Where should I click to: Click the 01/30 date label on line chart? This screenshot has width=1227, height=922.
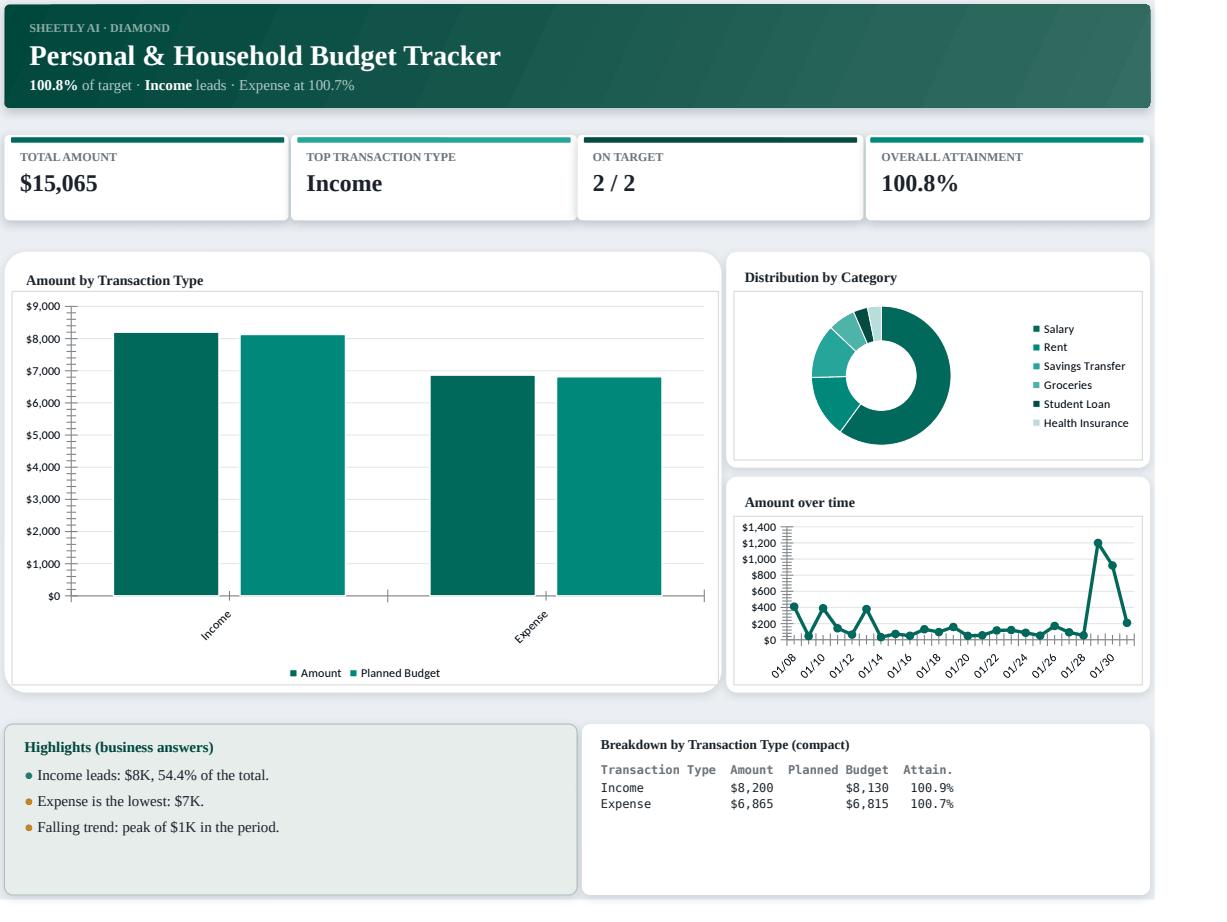tap(1103, 666)
